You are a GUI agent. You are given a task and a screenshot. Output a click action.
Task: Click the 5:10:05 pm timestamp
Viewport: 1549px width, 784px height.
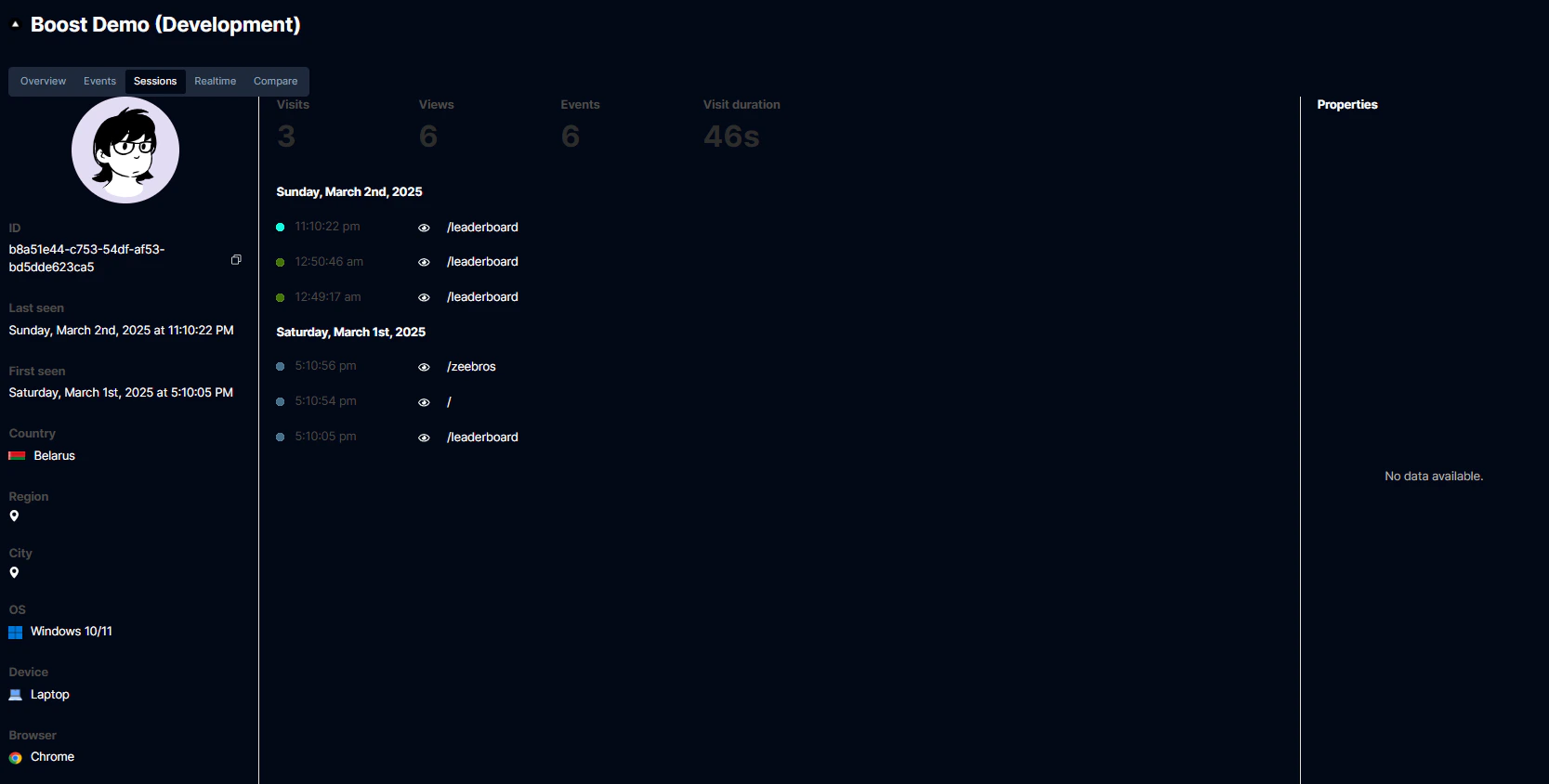pos(325,437)
